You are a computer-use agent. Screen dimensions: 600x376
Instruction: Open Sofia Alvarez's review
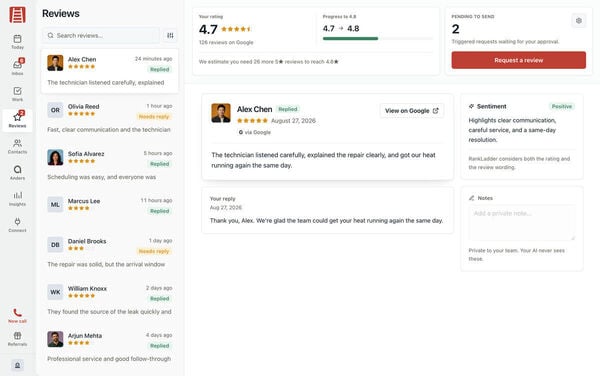110,165
